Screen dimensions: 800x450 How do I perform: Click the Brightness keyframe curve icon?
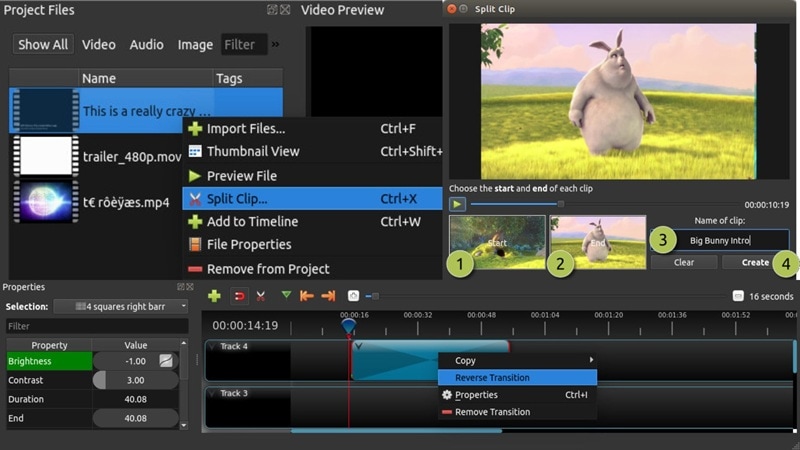(x=166, y=361)
